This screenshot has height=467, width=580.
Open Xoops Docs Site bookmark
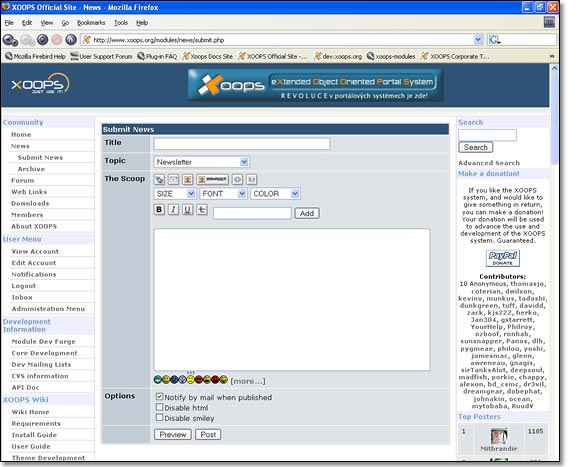click(x=208, y=57)
